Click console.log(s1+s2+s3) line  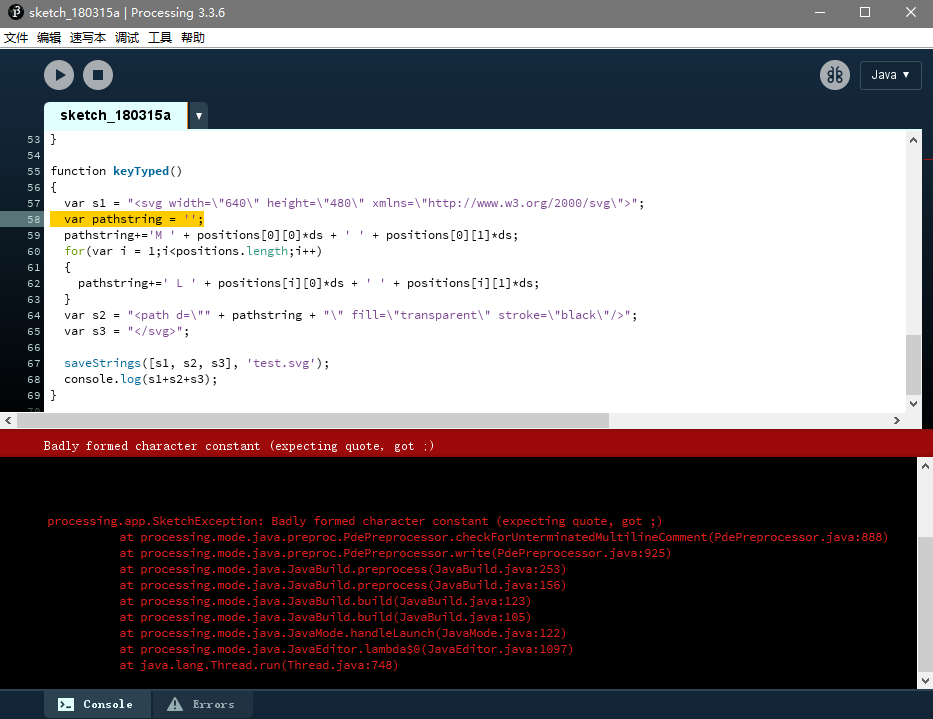[141, 379]
